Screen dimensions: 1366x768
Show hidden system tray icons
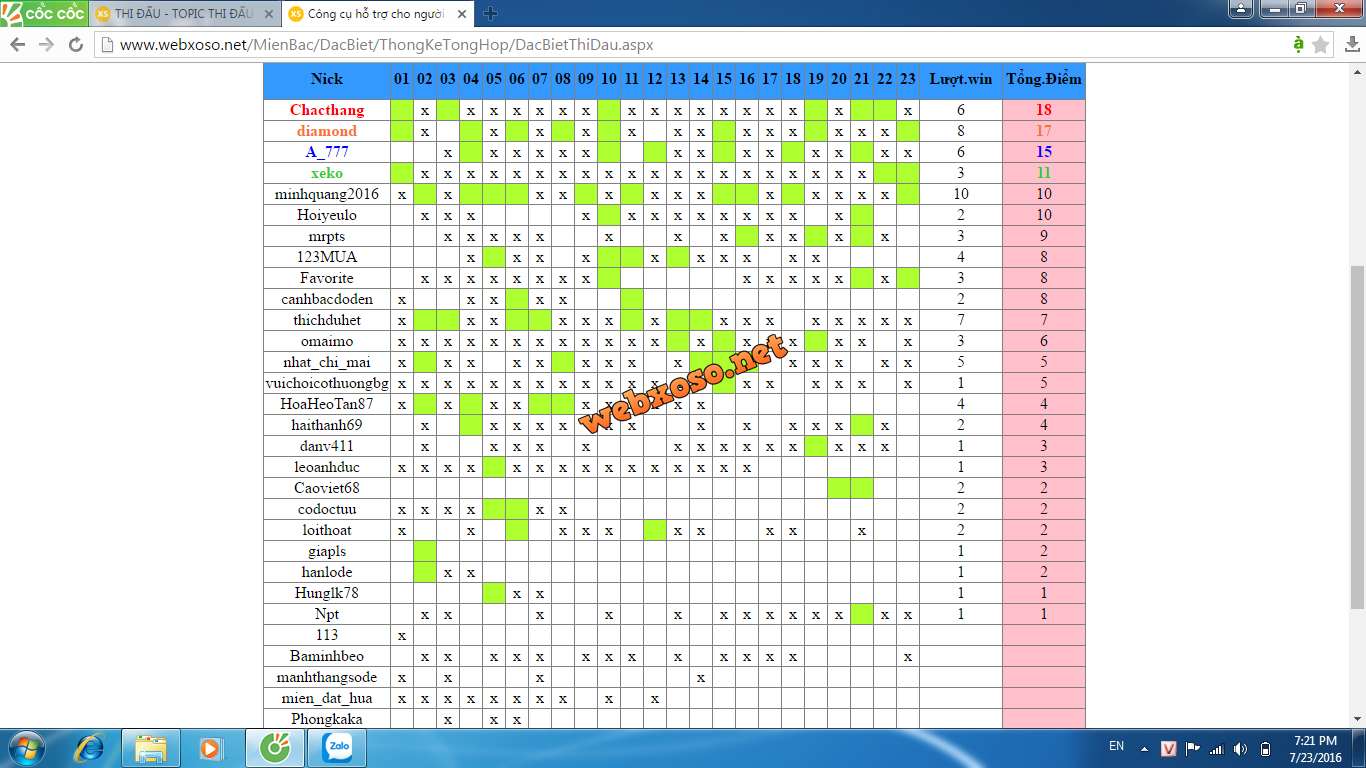pyautogui.click(x=1145, y=749)
